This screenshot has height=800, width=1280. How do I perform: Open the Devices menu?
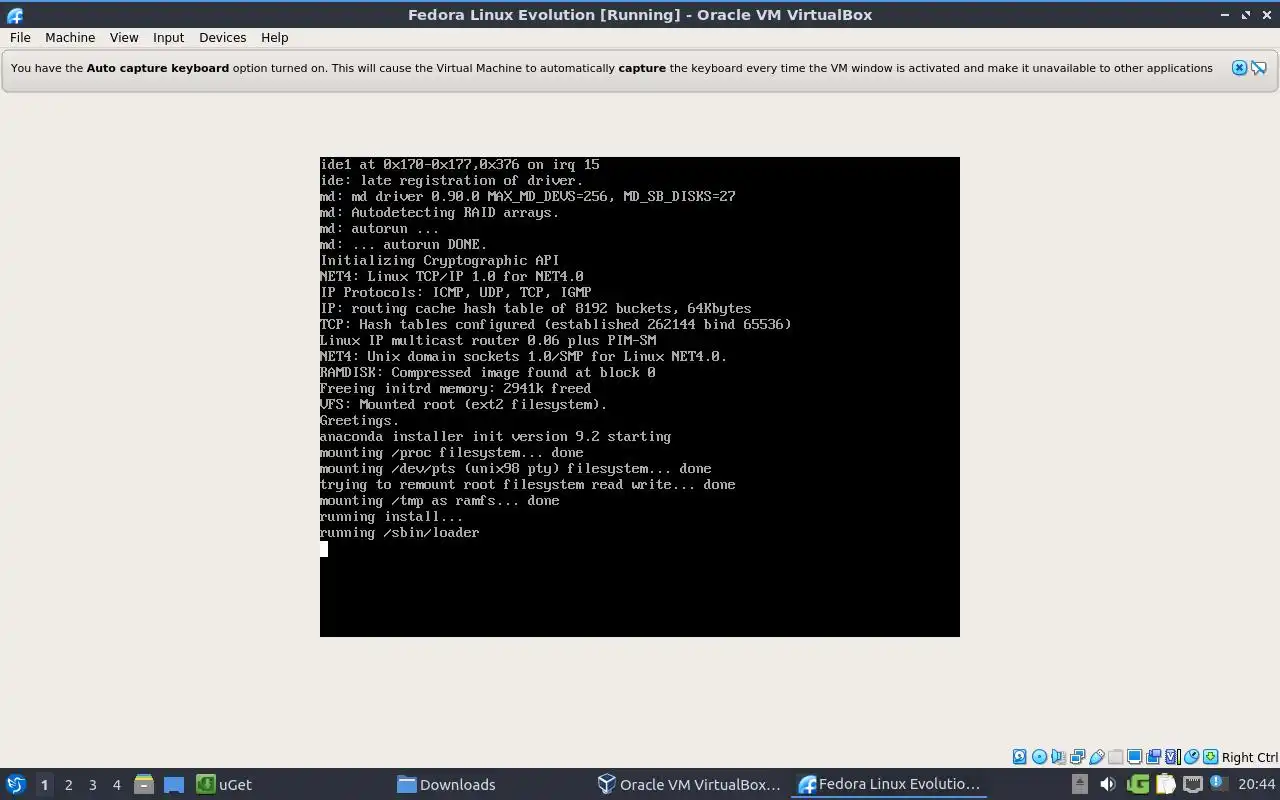coord(222,37)
